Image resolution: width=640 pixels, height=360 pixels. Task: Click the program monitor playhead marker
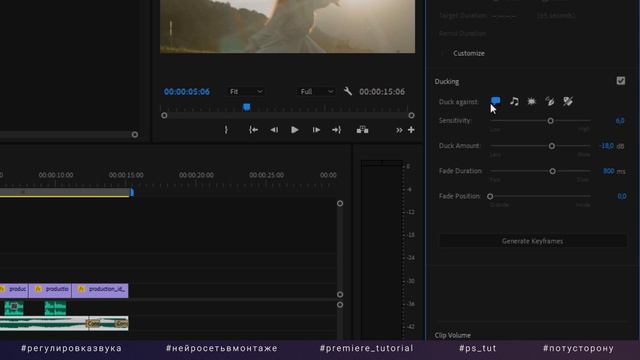247,107
